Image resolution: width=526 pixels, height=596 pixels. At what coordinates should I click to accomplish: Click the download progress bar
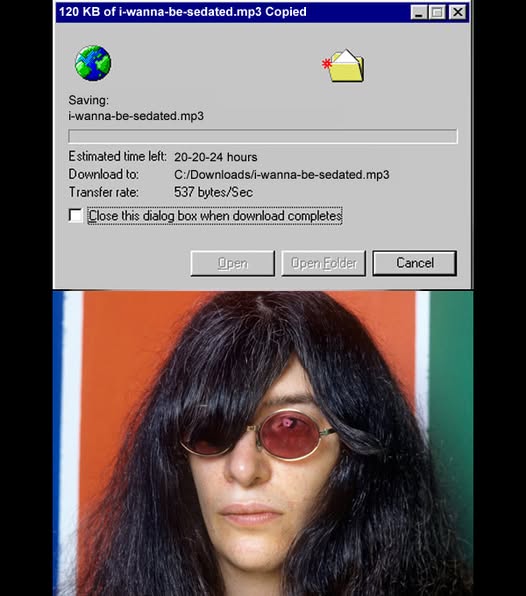(x=263, y=136)
